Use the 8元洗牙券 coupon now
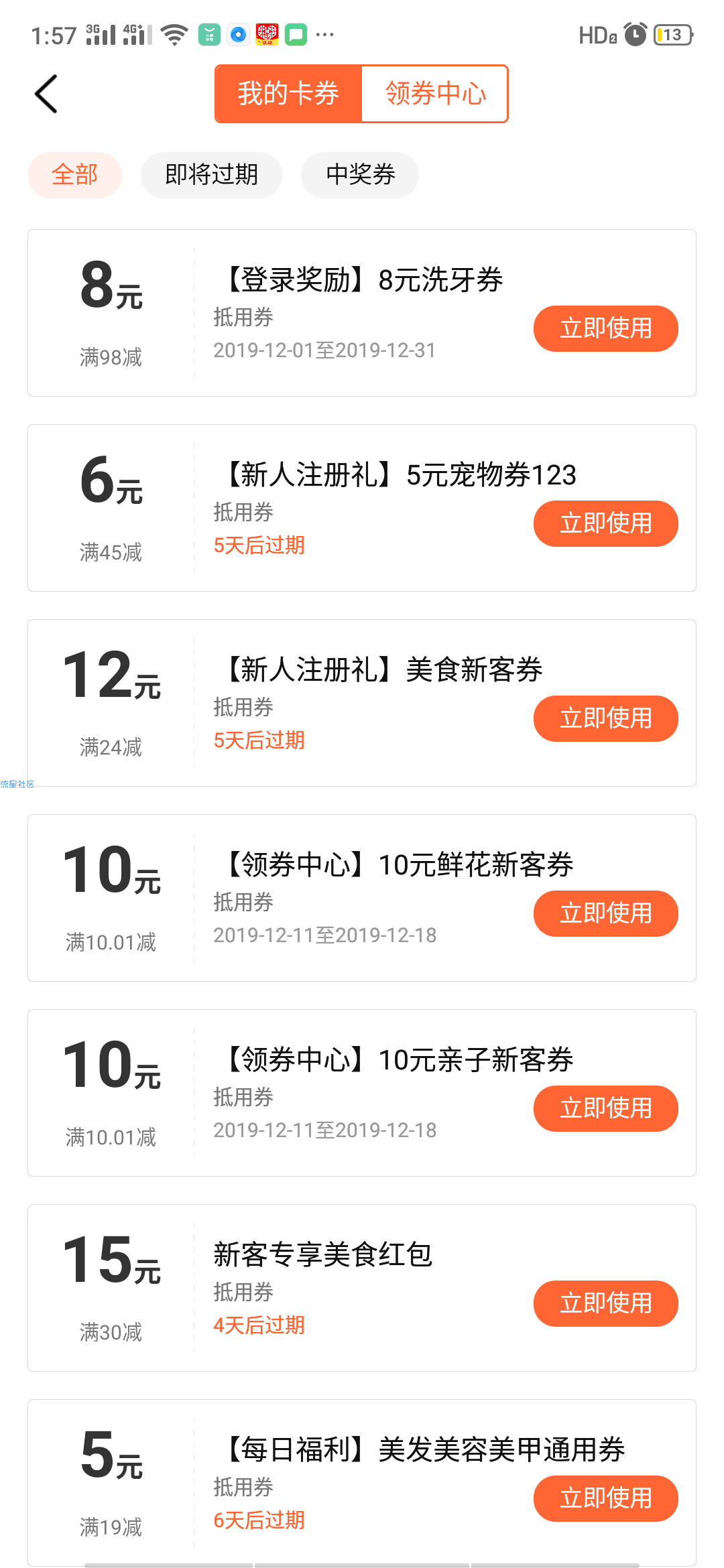Viewport: 724px width, 1568px height. point(606,328)
